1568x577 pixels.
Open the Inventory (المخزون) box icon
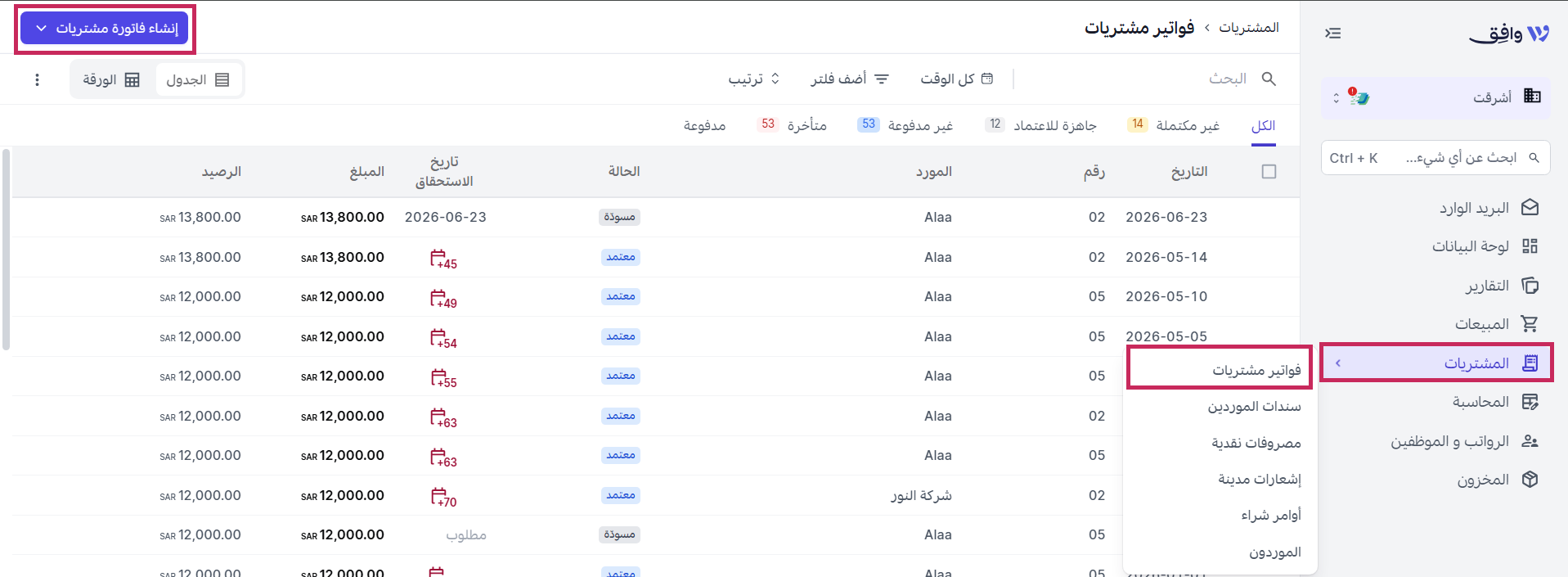pos(1530,480)
